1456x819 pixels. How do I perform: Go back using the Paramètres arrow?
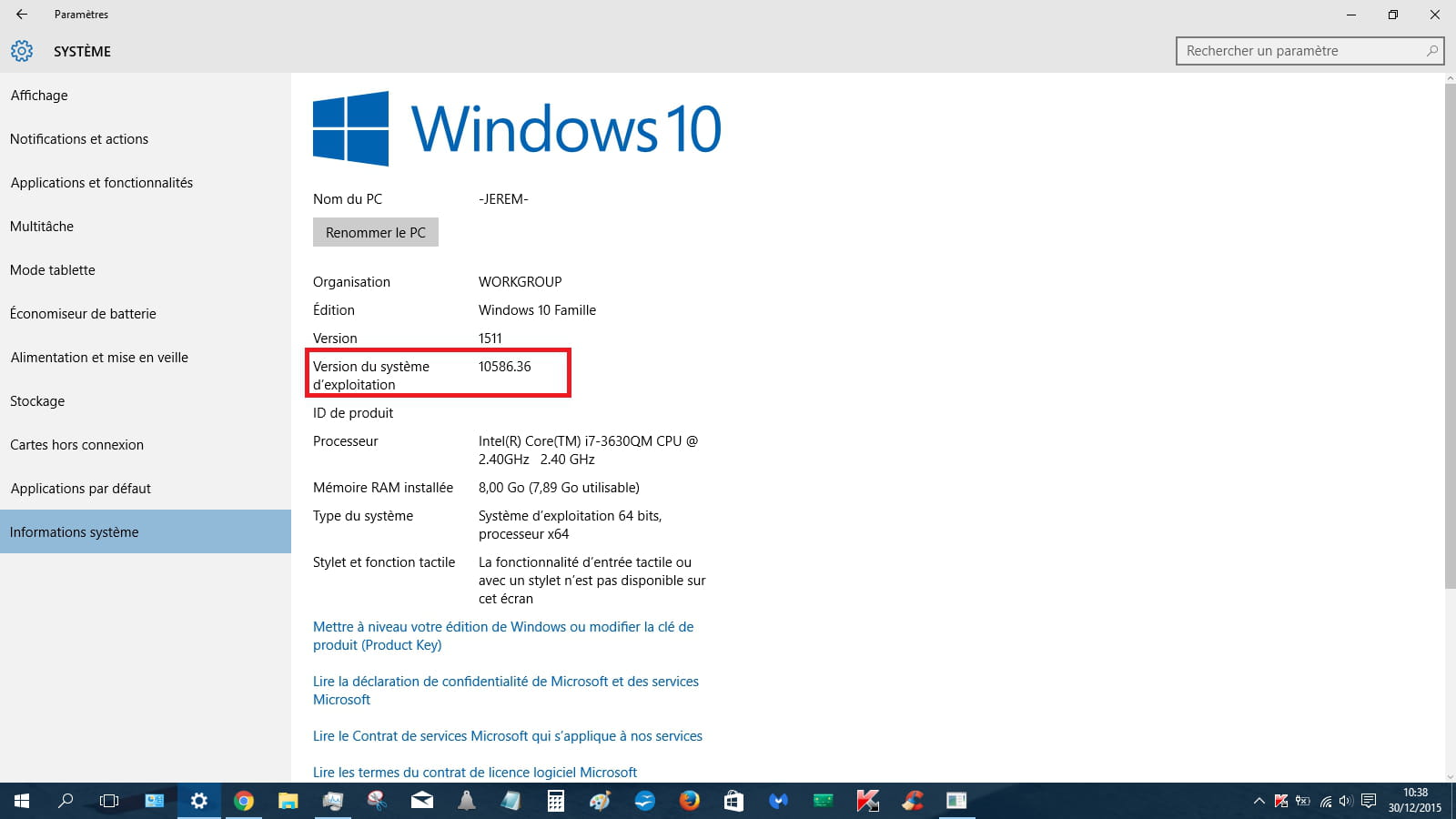22,15
